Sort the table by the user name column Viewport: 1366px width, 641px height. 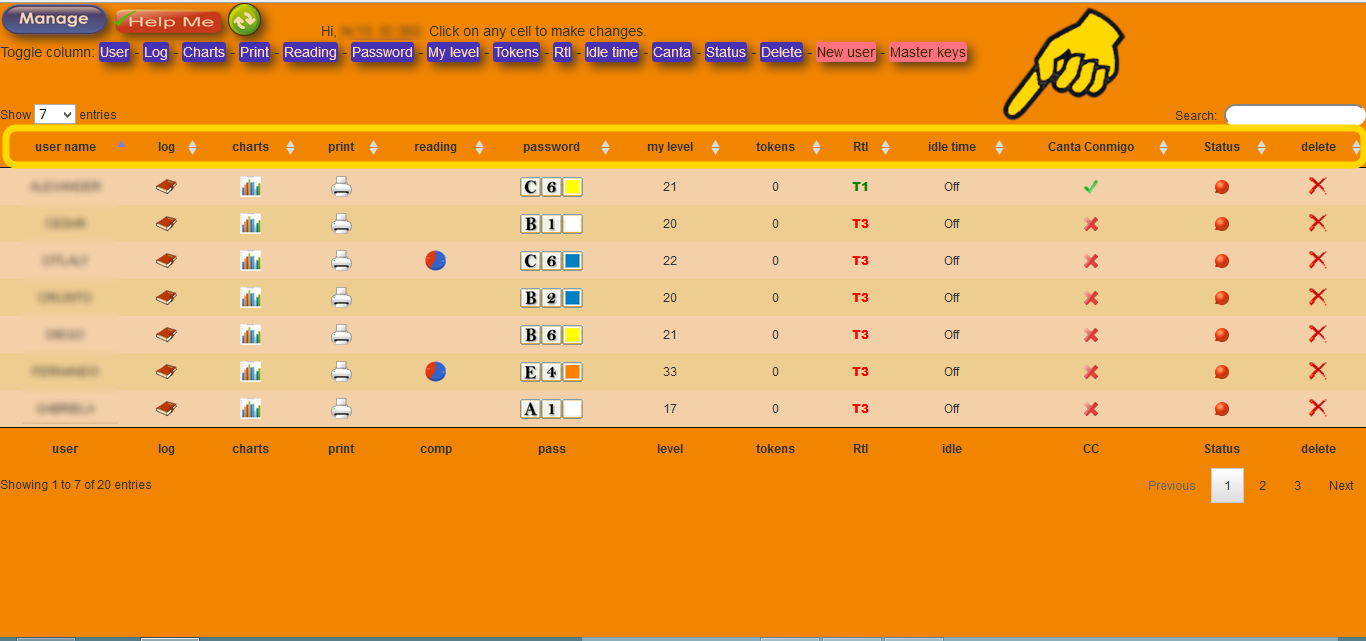[66, 147]
